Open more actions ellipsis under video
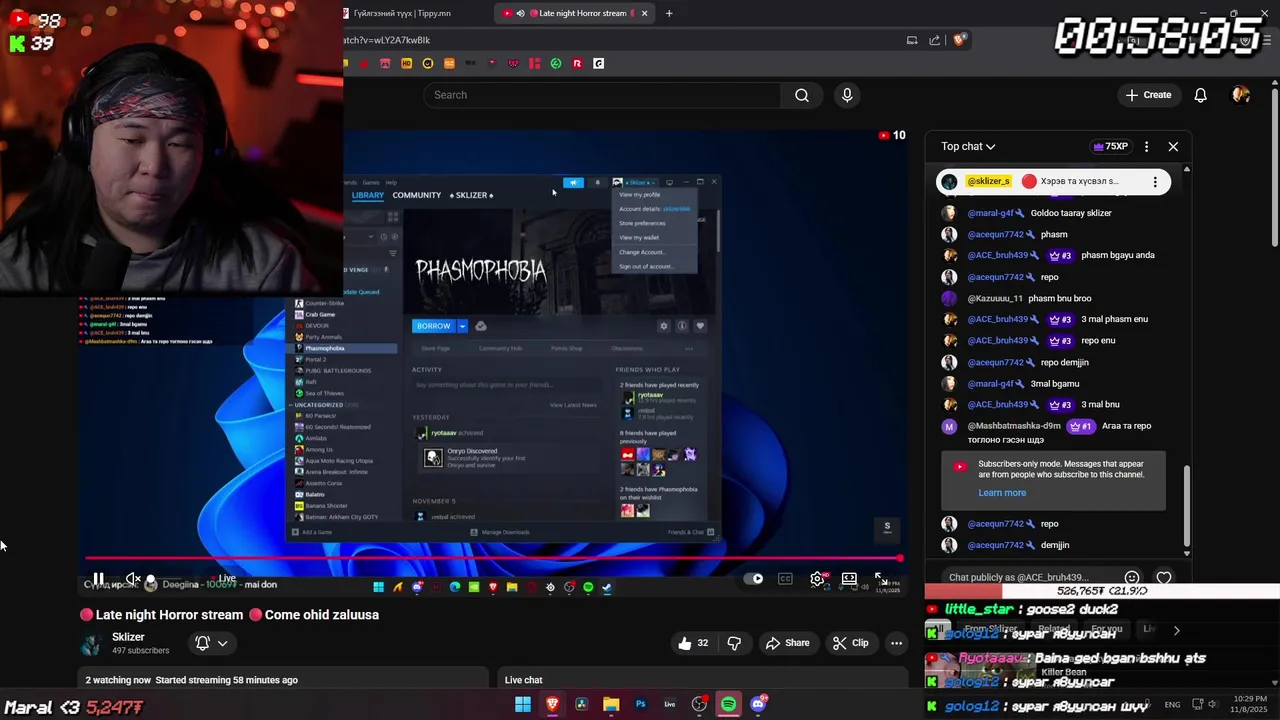Screen dimensions: 1280x720 (x=896, y=643)
